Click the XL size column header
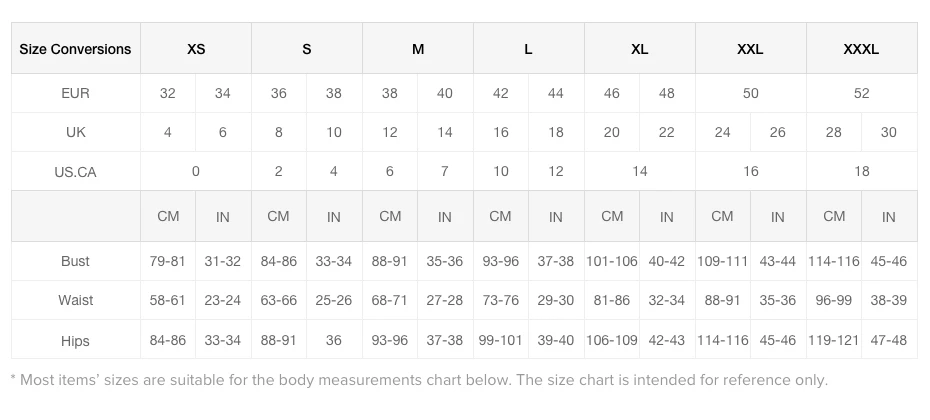 point(640,49)
